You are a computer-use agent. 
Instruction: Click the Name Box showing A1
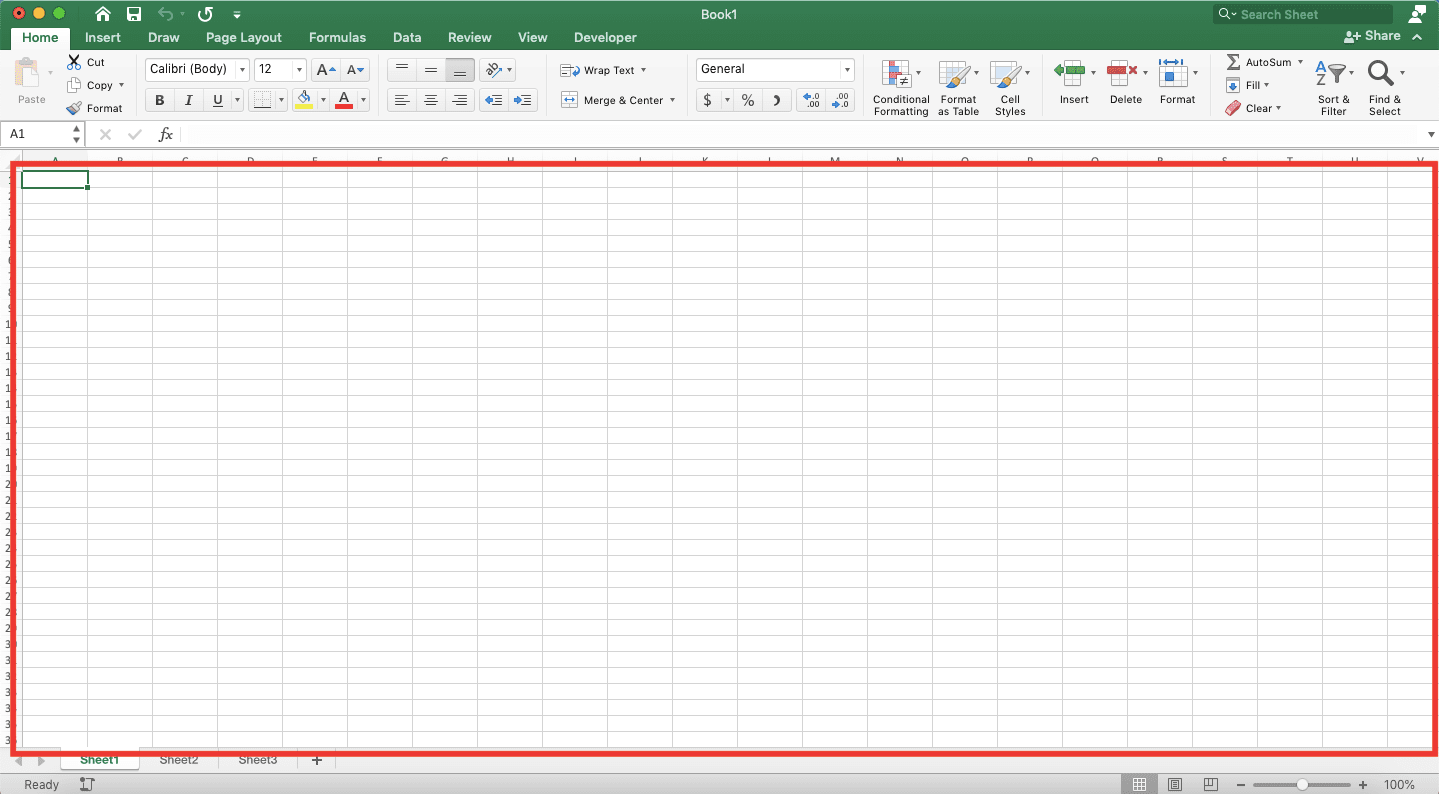coord(45,134)
